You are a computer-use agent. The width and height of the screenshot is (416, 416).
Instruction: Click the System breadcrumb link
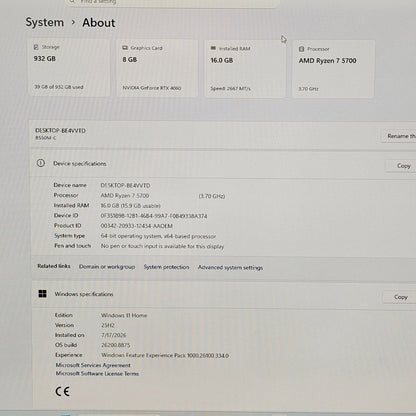[45, 22]
